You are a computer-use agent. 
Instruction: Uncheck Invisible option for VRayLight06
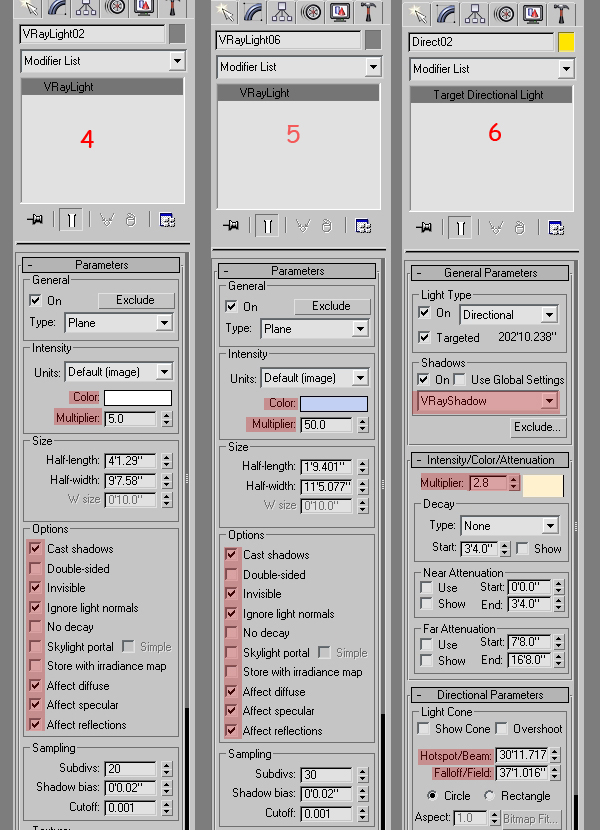coord(233,594)
